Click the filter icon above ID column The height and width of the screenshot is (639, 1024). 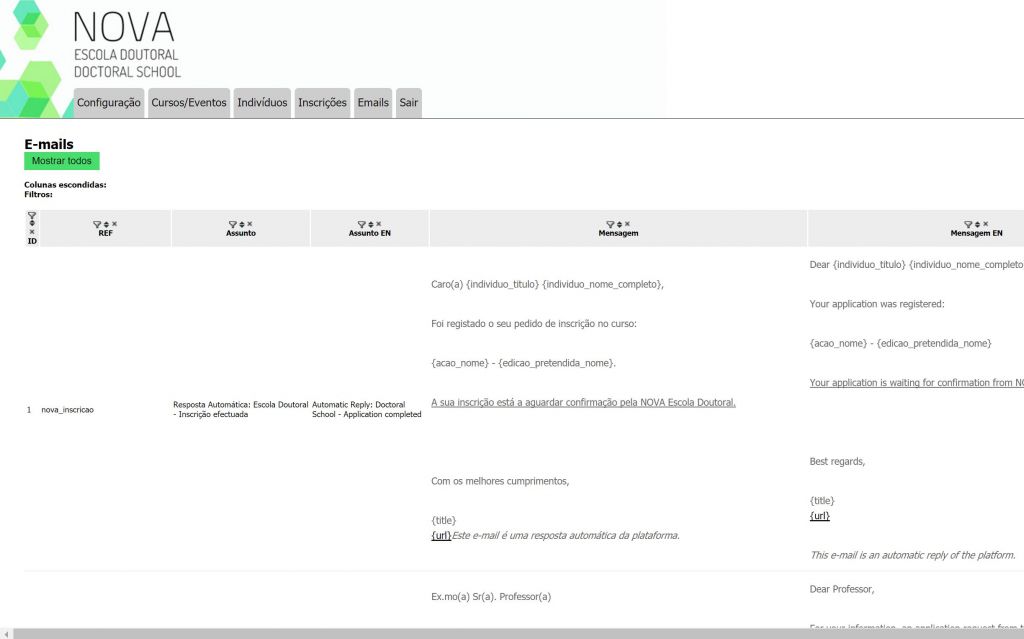tap(32, 215)
